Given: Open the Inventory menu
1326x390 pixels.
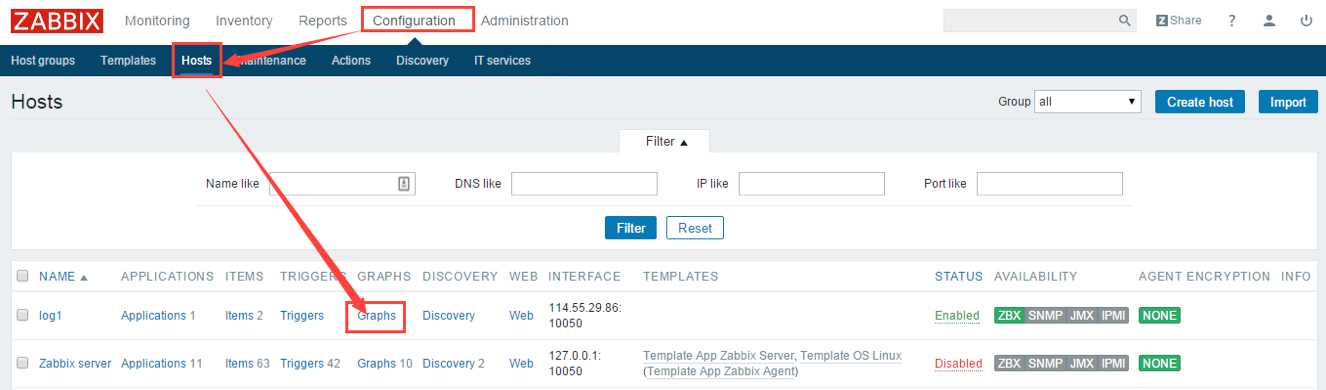Looking at the screenshot, I should 243,20.
